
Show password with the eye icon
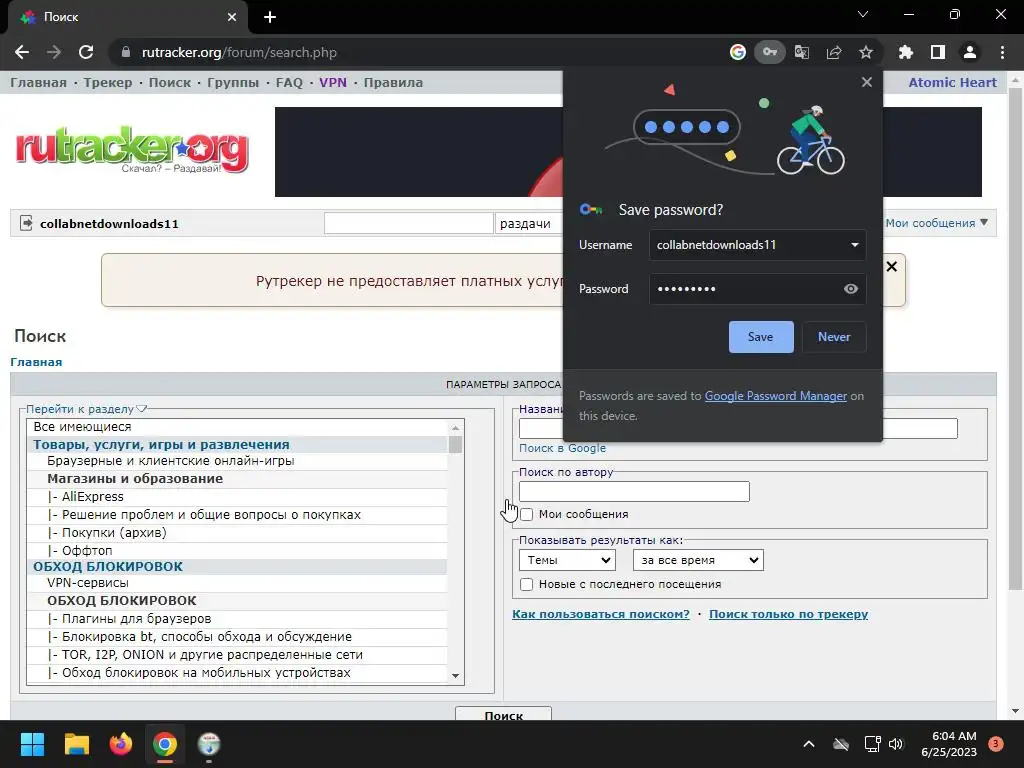pyautogui.click(x=850, y=289)
